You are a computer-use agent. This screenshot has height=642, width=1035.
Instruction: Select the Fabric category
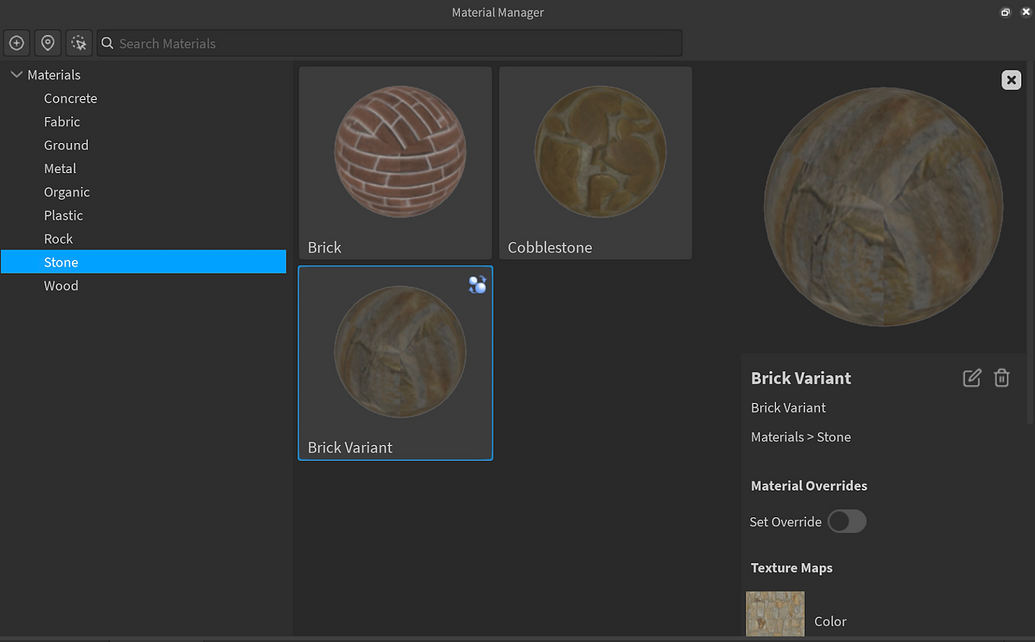(62, 121)
